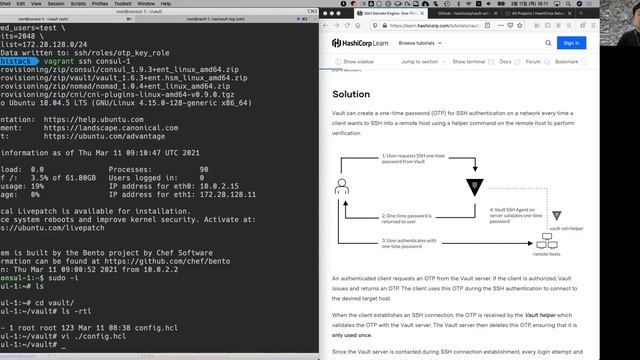This screenshot has width=640, height=360.
Task: Go back in browser history
Action: point(326,25)
